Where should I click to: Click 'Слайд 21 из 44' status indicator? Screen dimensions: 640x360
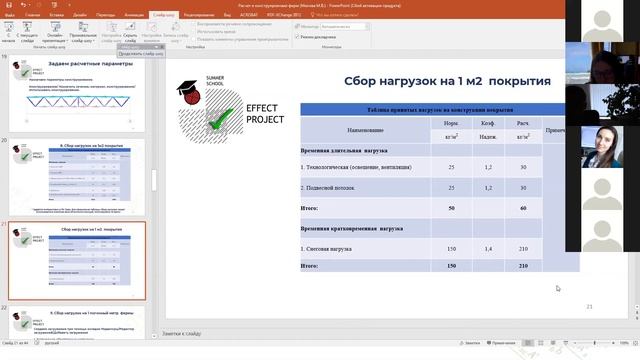(x=15, y=343)
